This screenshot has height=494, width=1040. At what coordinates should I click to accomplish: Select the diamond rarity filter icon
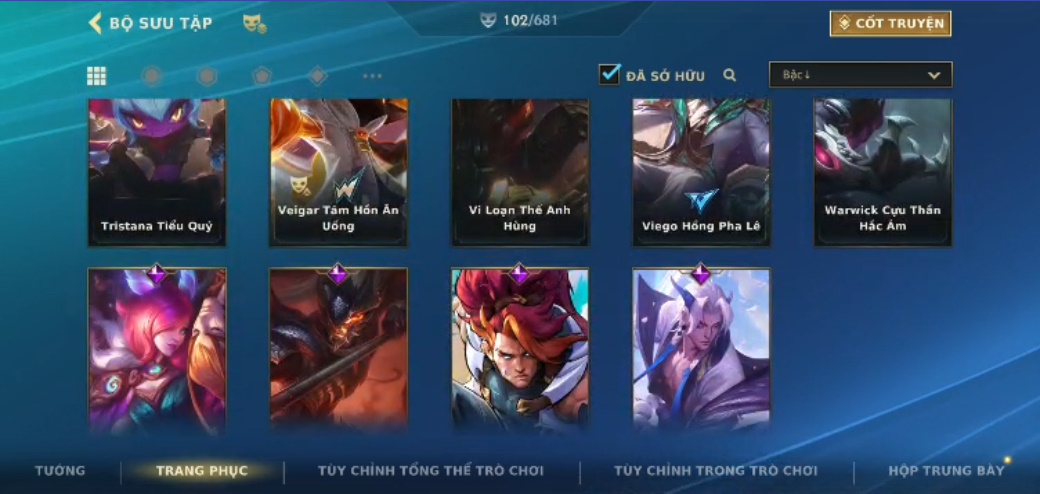[x=318, y=76]
